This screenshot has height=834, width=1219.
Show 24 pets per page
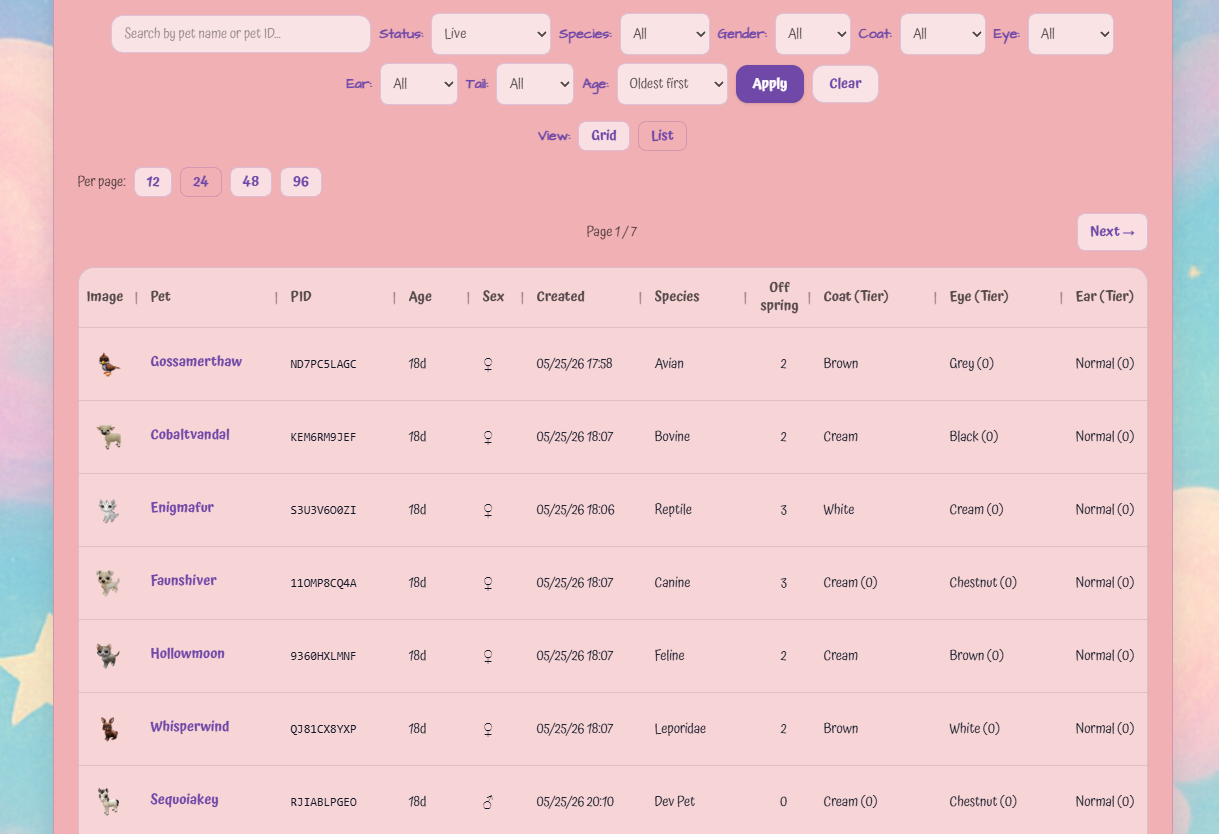(201, 182)
